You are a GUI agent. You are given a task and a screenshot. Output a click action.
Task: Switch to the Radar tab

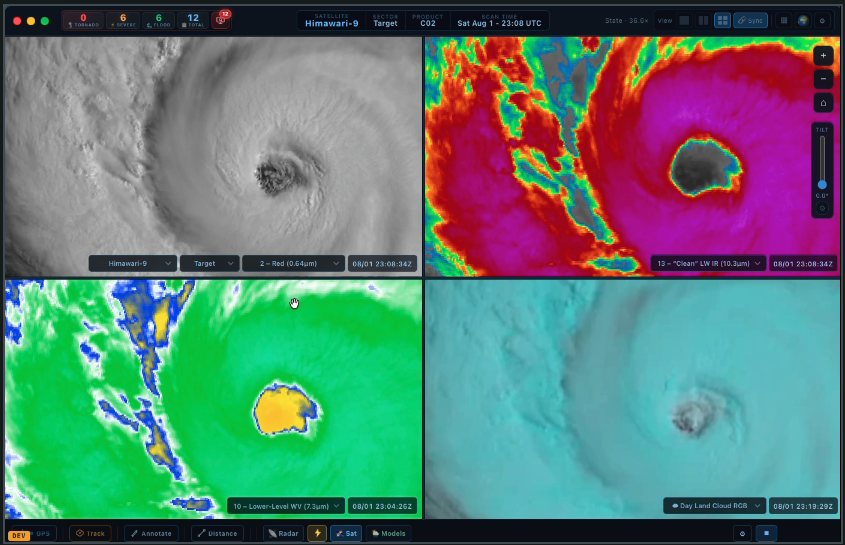pos(283,533)
